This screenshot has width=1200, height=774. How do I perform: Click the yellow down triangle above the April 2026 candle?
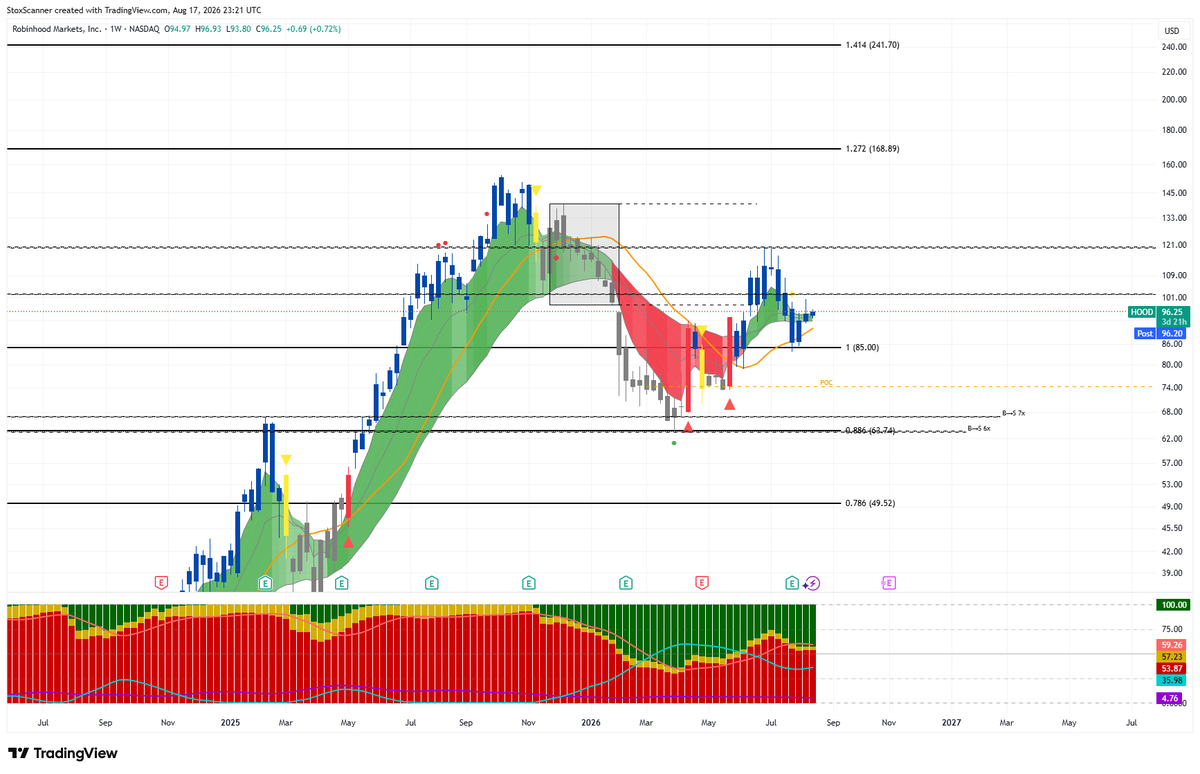[x=702, y=330]
